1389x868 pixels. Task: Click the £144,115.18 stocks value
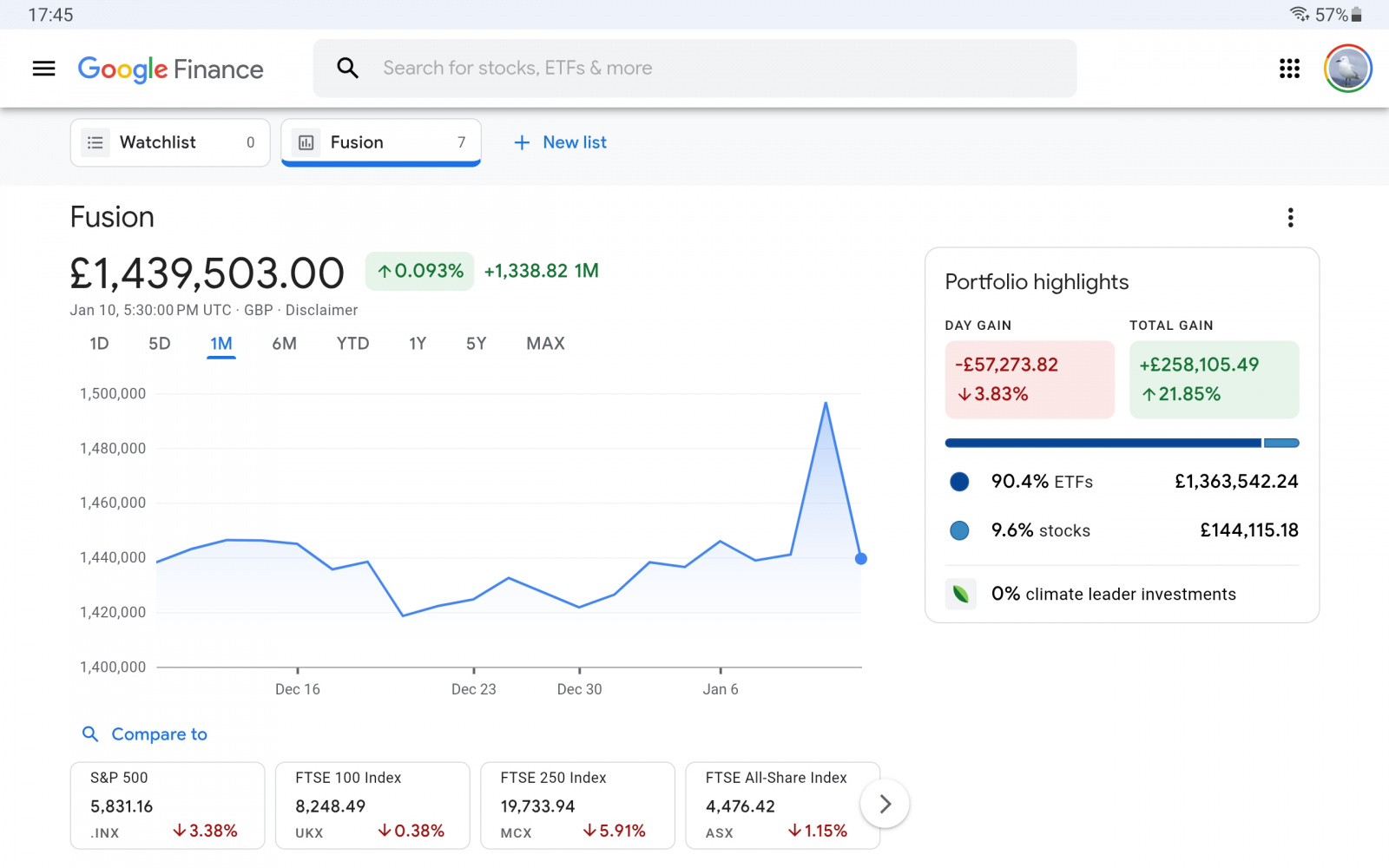pyautogui.click(x=1249, y=530)
